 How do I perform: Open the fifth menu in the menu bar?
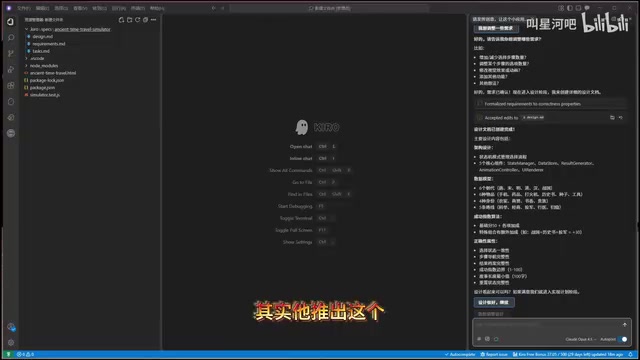click(x=99, y=8)
